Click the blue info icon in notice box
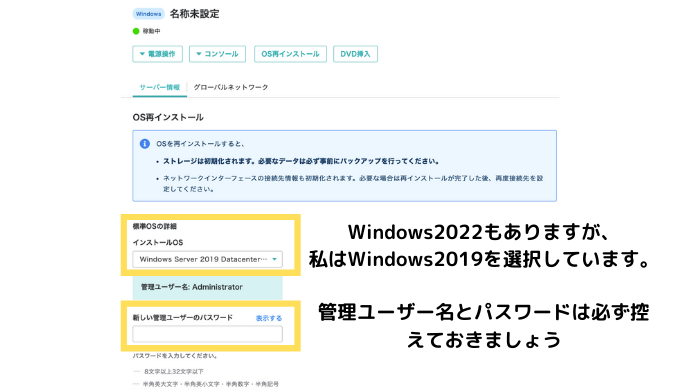 (145, 144)
